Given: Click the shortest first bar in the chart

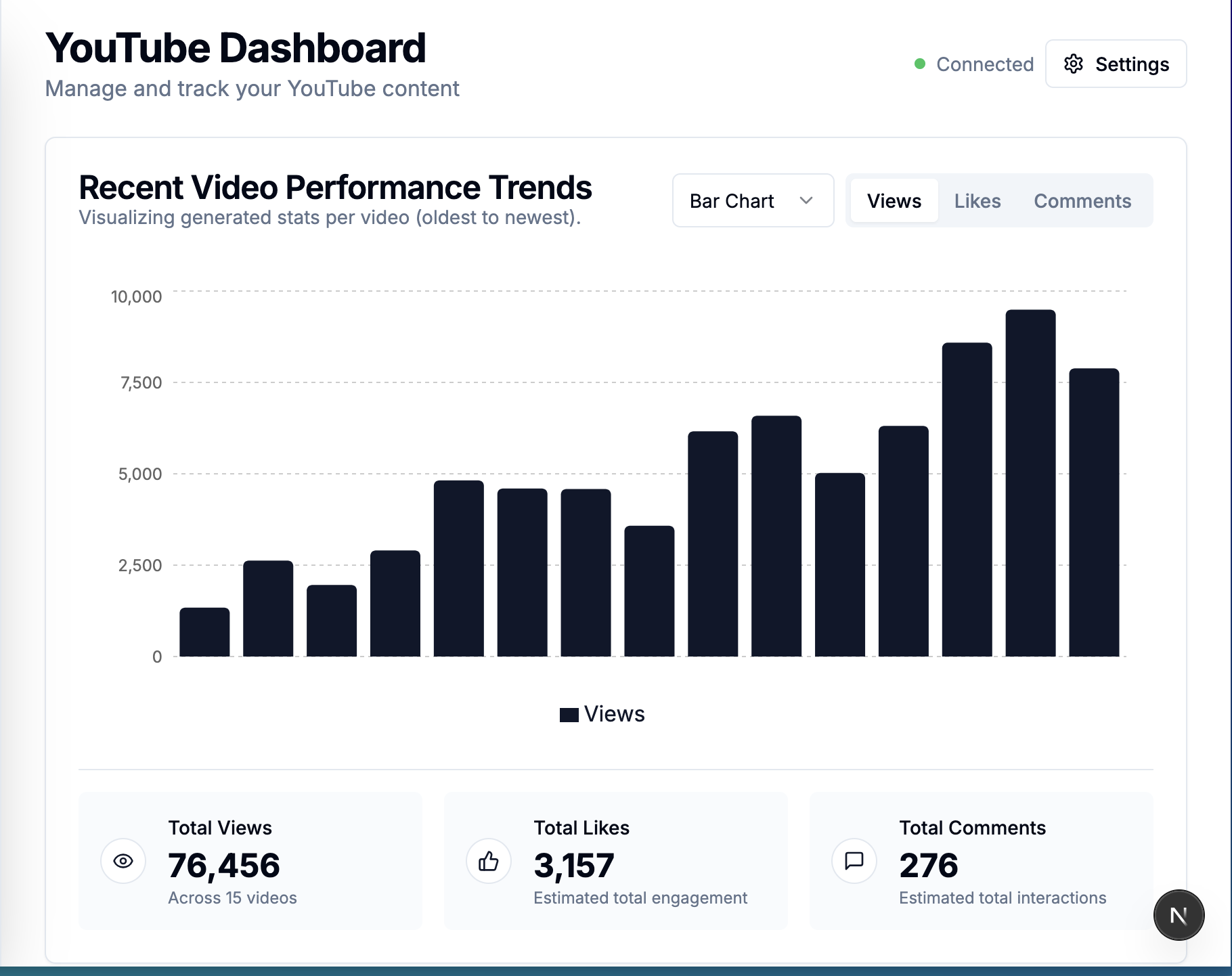Looking at the screenshot, I should point(204,632).
